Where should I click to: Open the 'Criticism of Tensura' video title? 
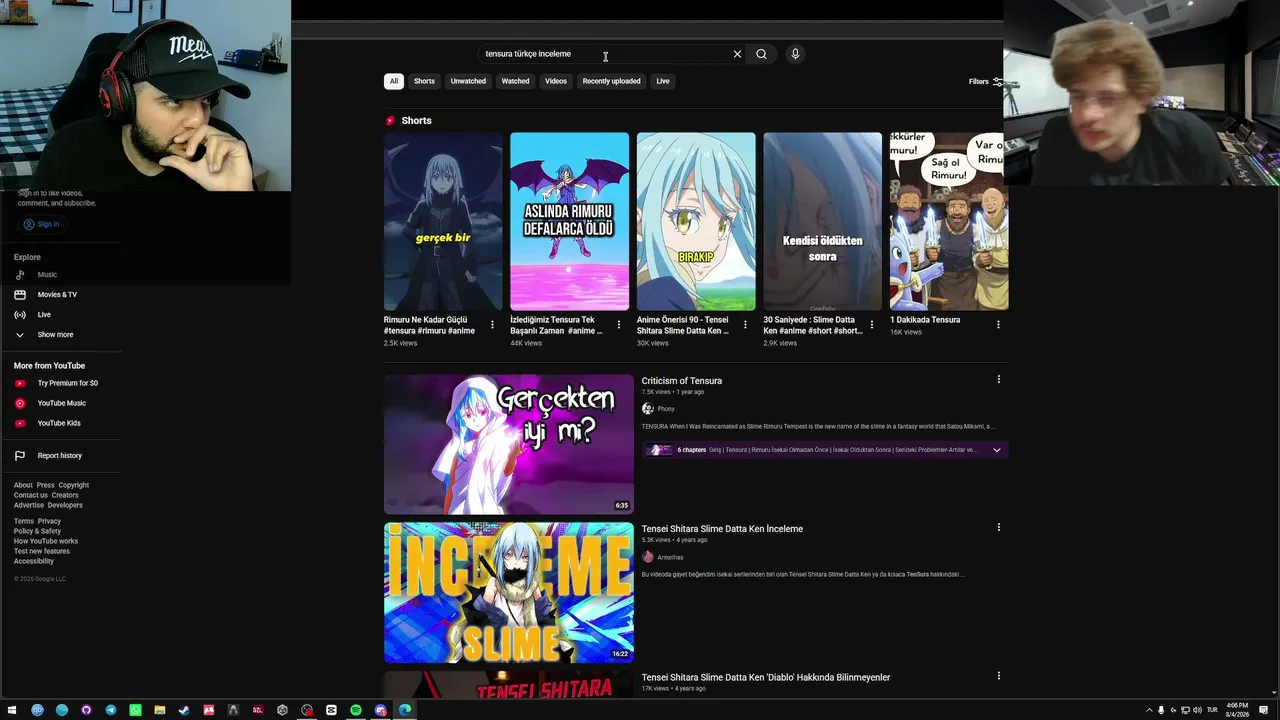[x=682, y=381]
